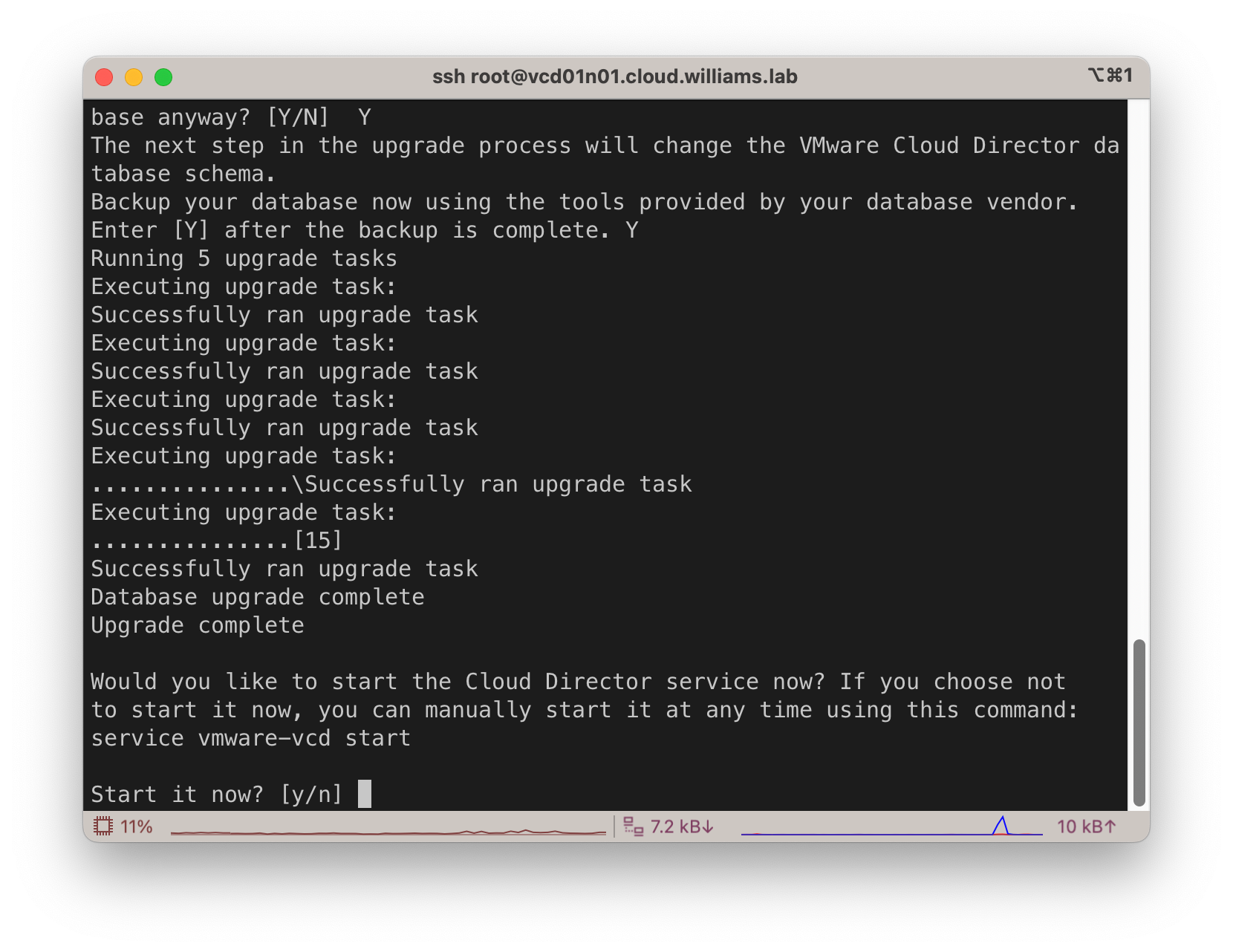This screenshot has height=952, width=1233.
Task: Click the yellow minimize window button
Action: click(134, 77)
